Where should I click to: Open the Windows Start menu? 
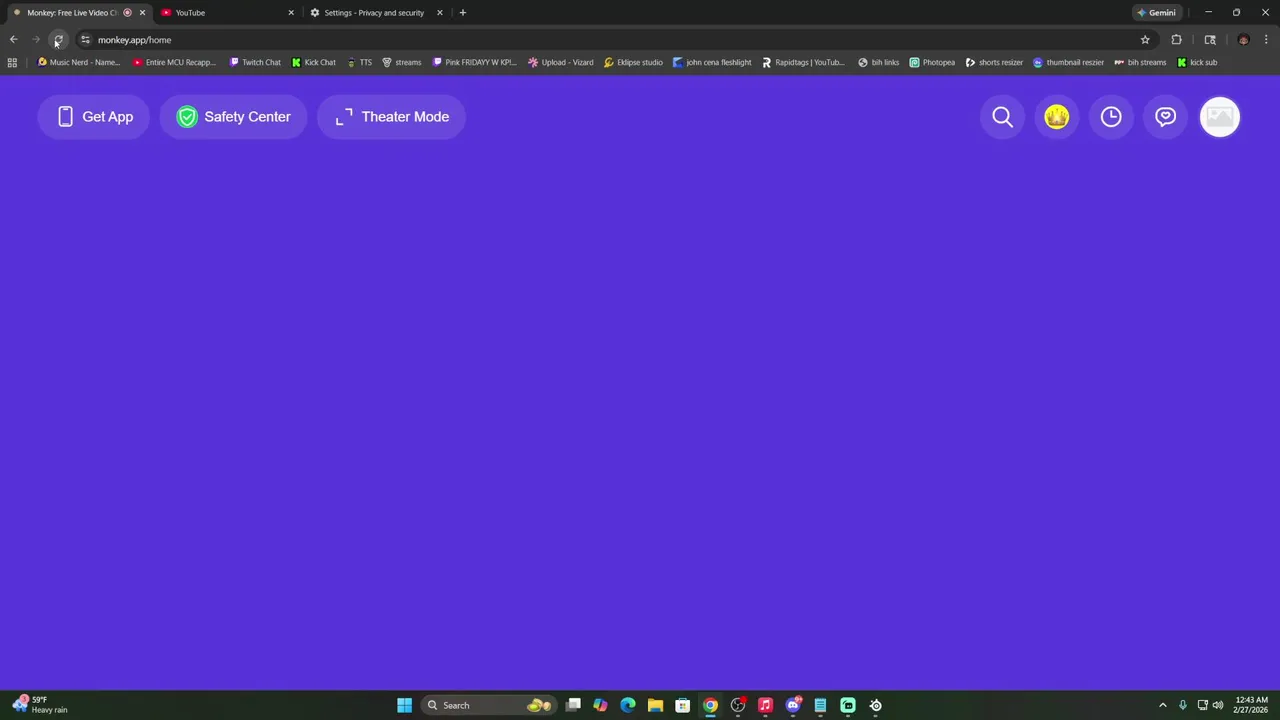pyautogui.click(x=404, y=705)
